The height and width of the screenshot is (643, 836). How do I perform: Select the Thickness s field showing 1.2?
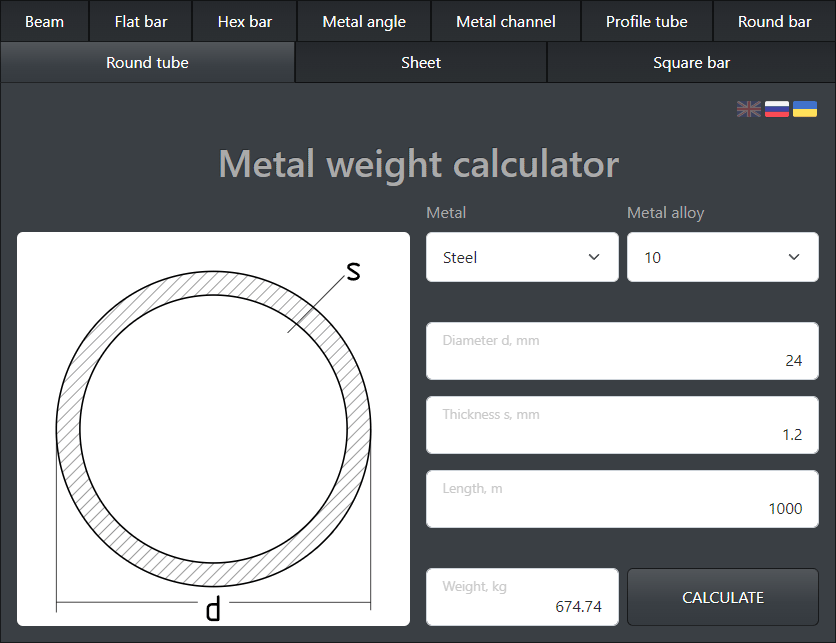click(x=622, y=425)
